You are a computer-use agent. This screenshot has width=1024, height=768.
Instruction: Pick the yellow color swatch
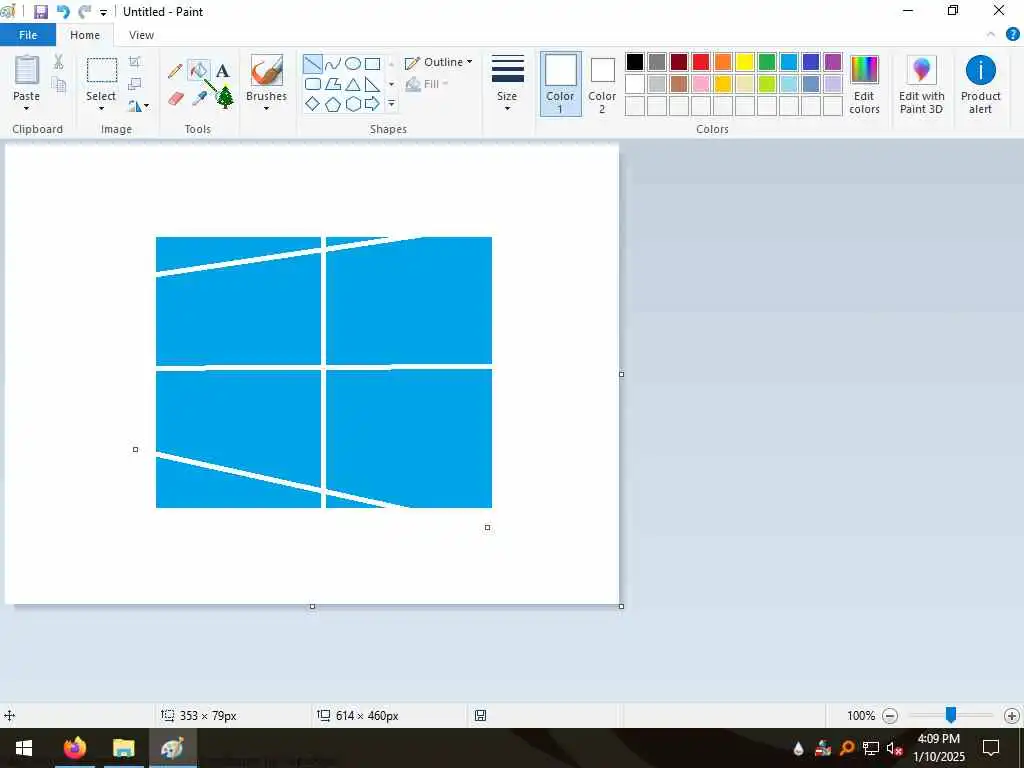pyautogui.click(x=744, y=62)
